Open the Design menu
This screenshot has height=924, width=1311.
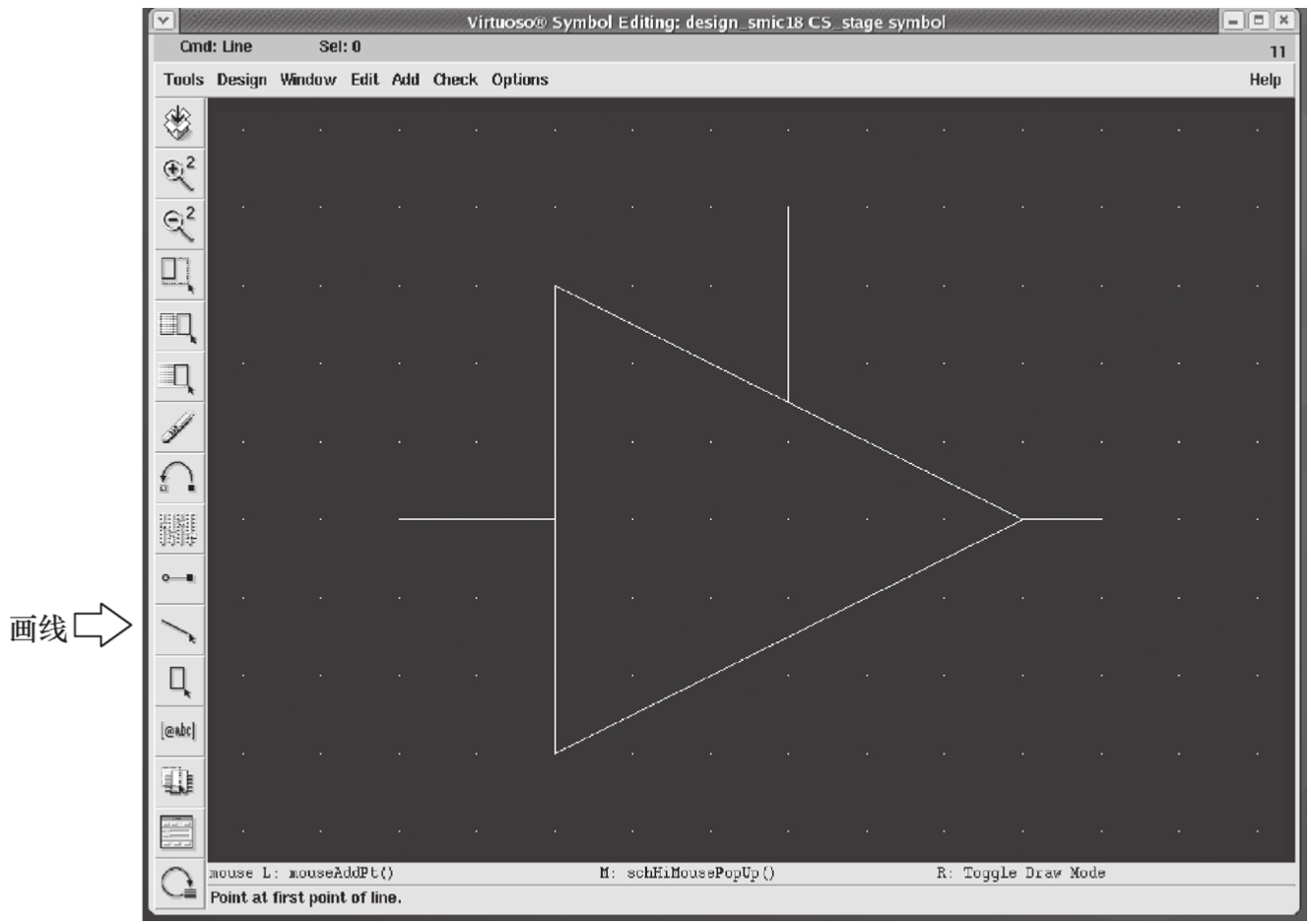241,80
